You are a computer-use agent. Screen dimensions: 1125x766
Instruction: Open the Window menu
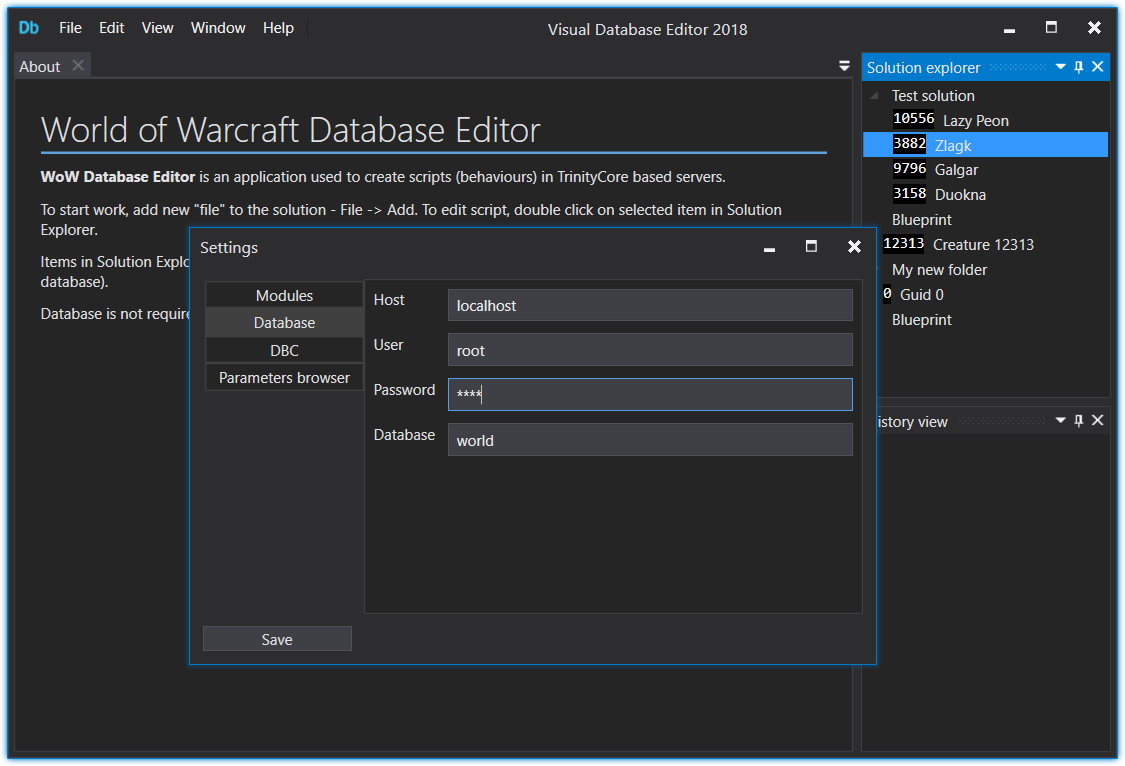coord(218,28)
